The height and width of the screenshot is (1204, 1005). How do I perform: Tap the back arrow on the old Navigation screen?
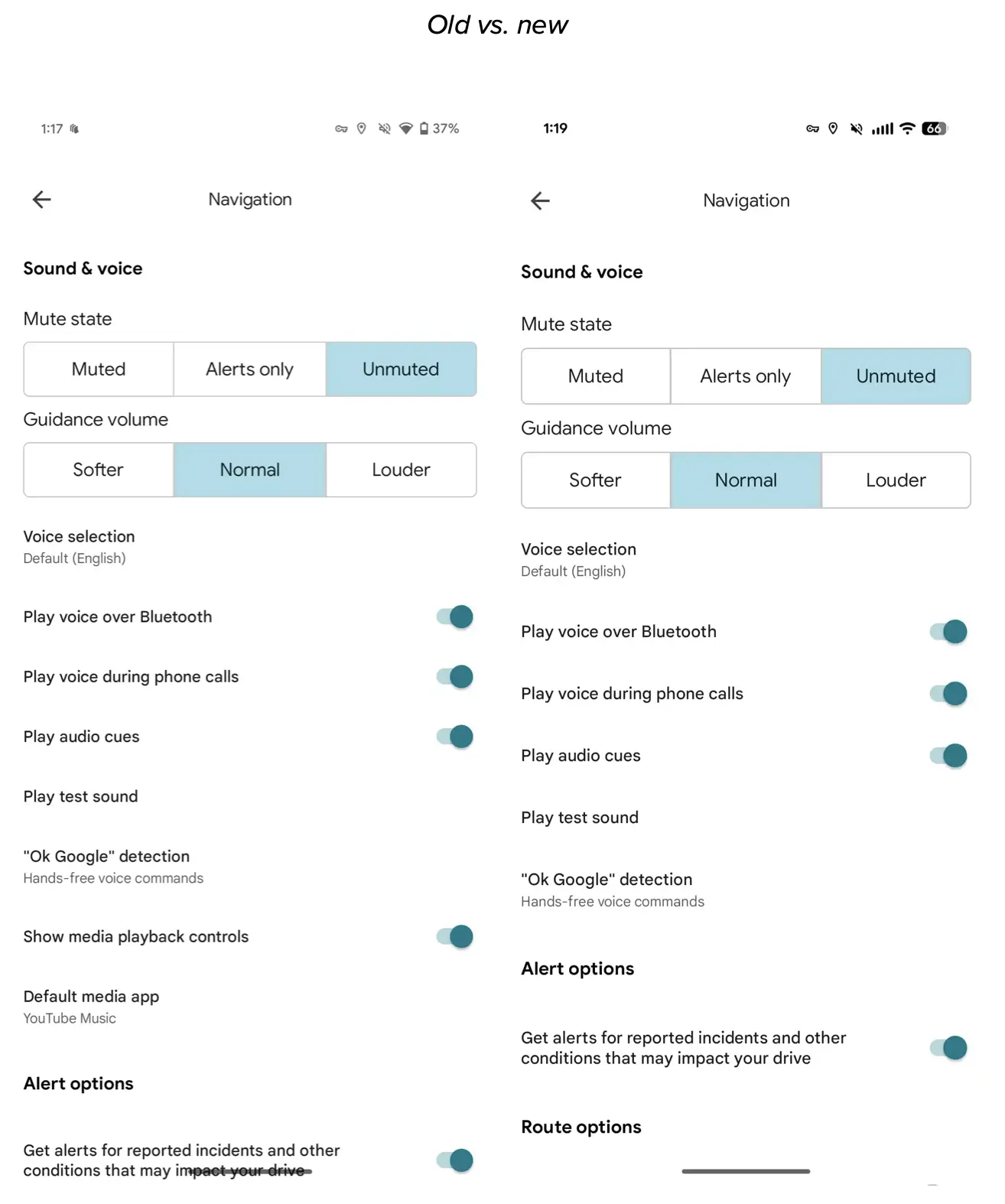(41, 199)
